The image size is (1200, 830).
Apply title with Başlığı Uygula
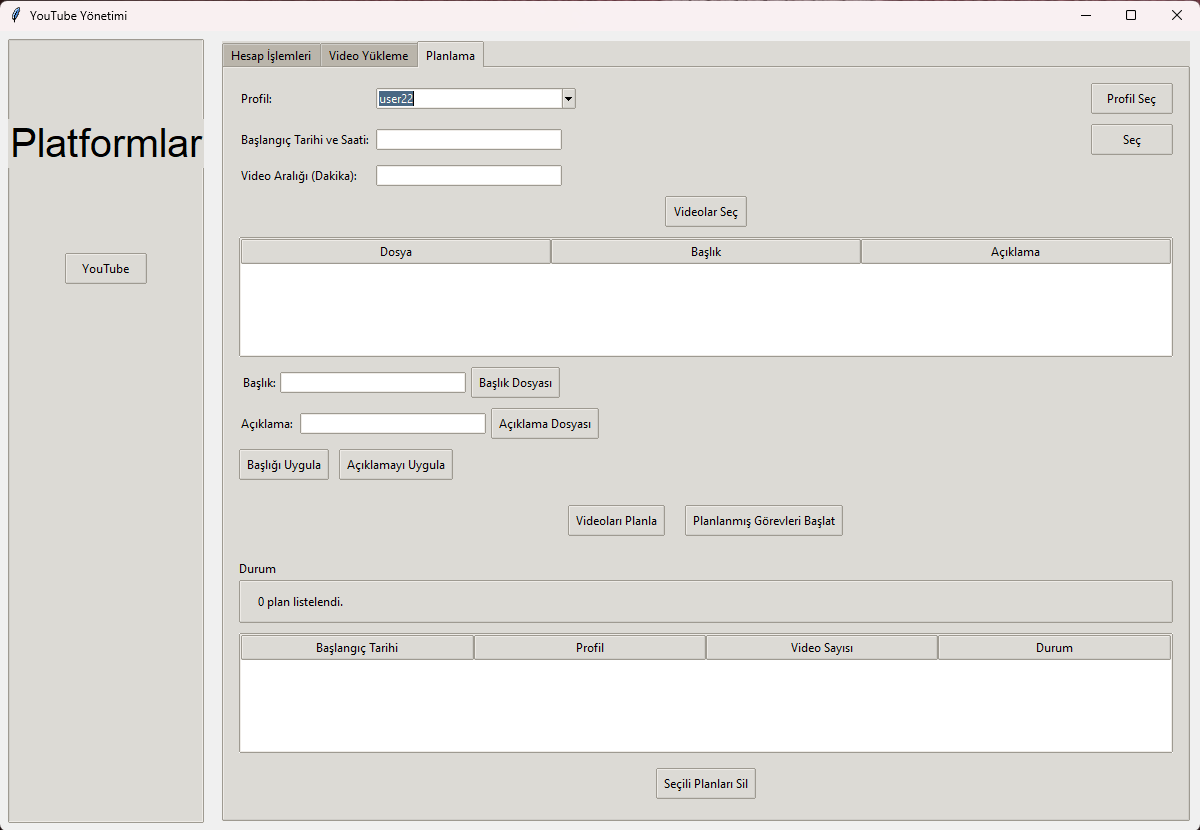pos(284,465)
